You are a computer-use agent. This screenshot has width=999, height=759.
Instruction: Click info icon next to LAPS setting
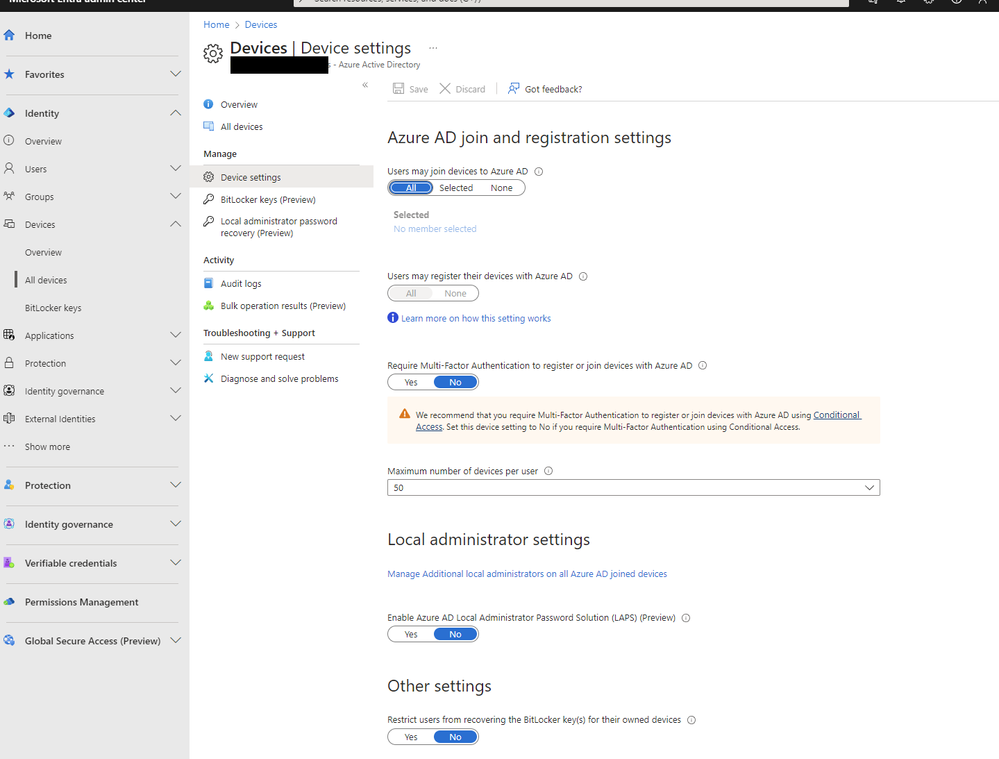686,618
